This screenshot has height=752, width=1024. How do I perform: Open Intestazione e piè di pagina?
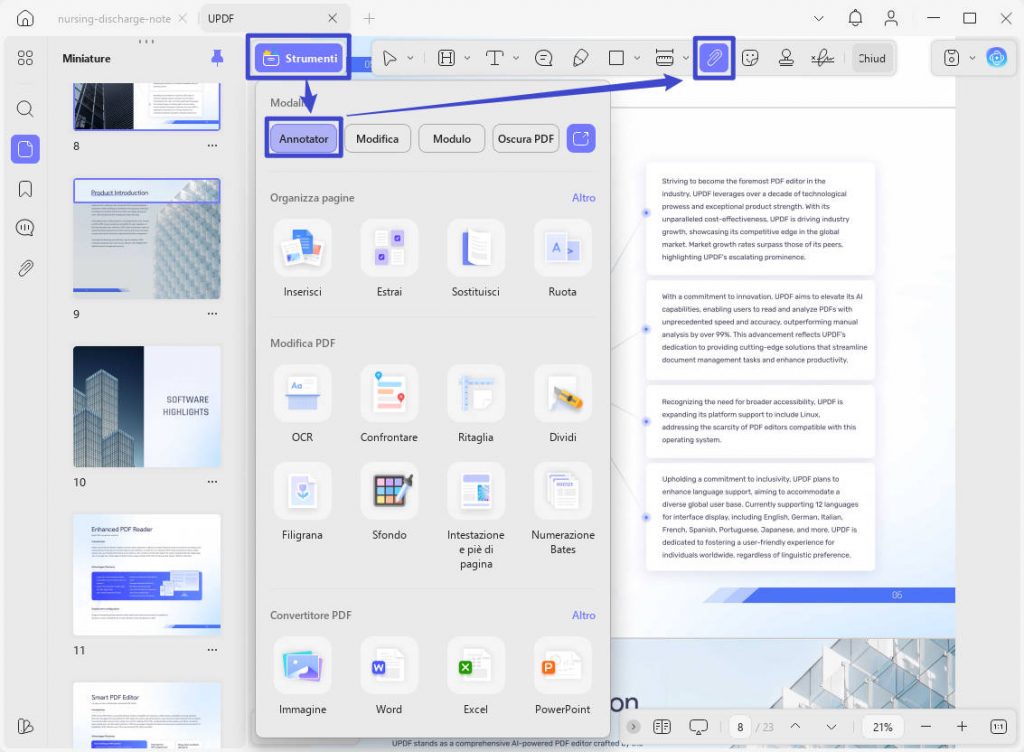coord(475,516)
